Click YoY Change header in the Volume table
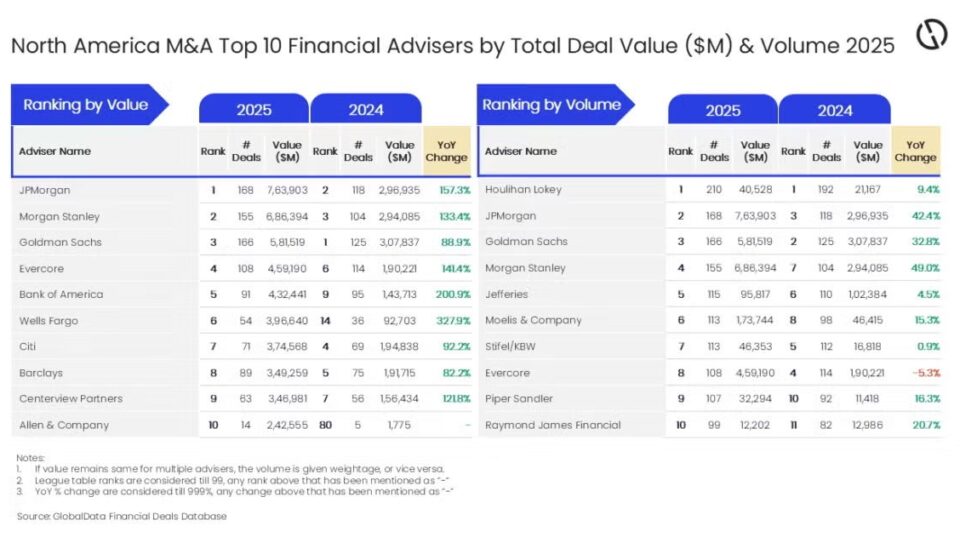The height and width of the screenshot is (560, 960). point(915,151)
